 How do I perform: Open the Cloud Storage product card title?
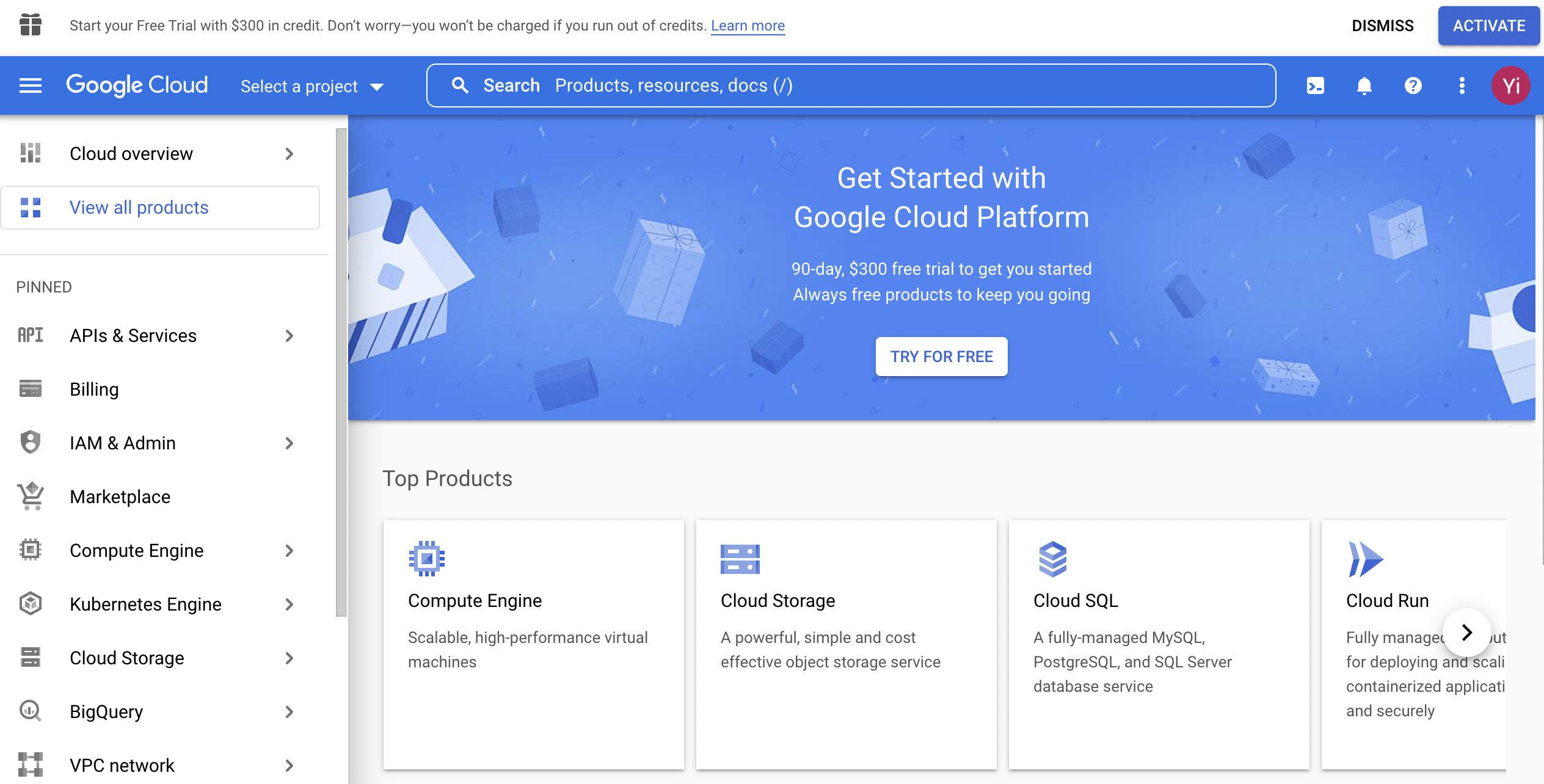pyautogui.click(x=777, y=601)
